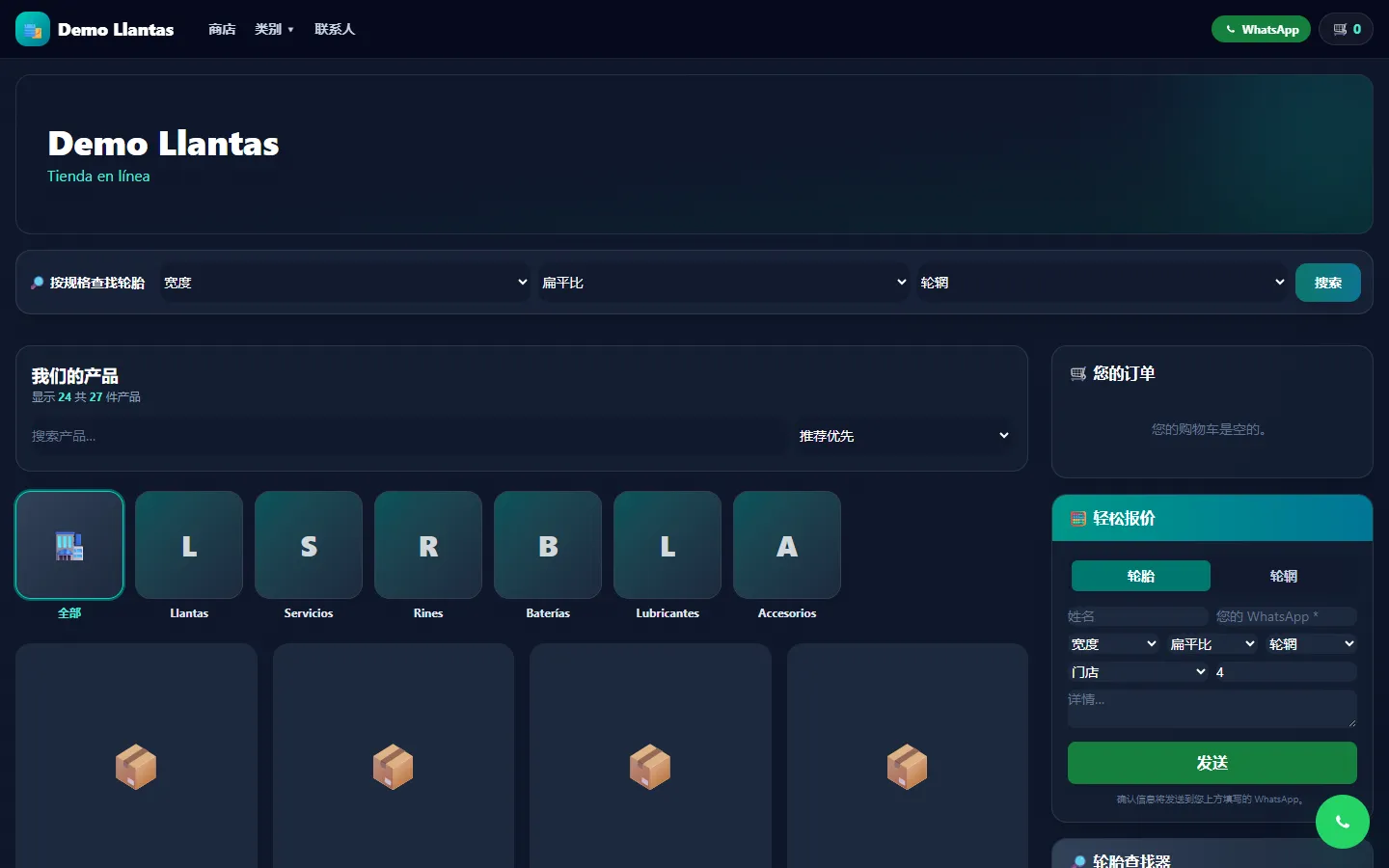The height and width of the screenshot is (868, 1389).
Task: Click the WhatsApp button in header
Action: click(1261, 29)
